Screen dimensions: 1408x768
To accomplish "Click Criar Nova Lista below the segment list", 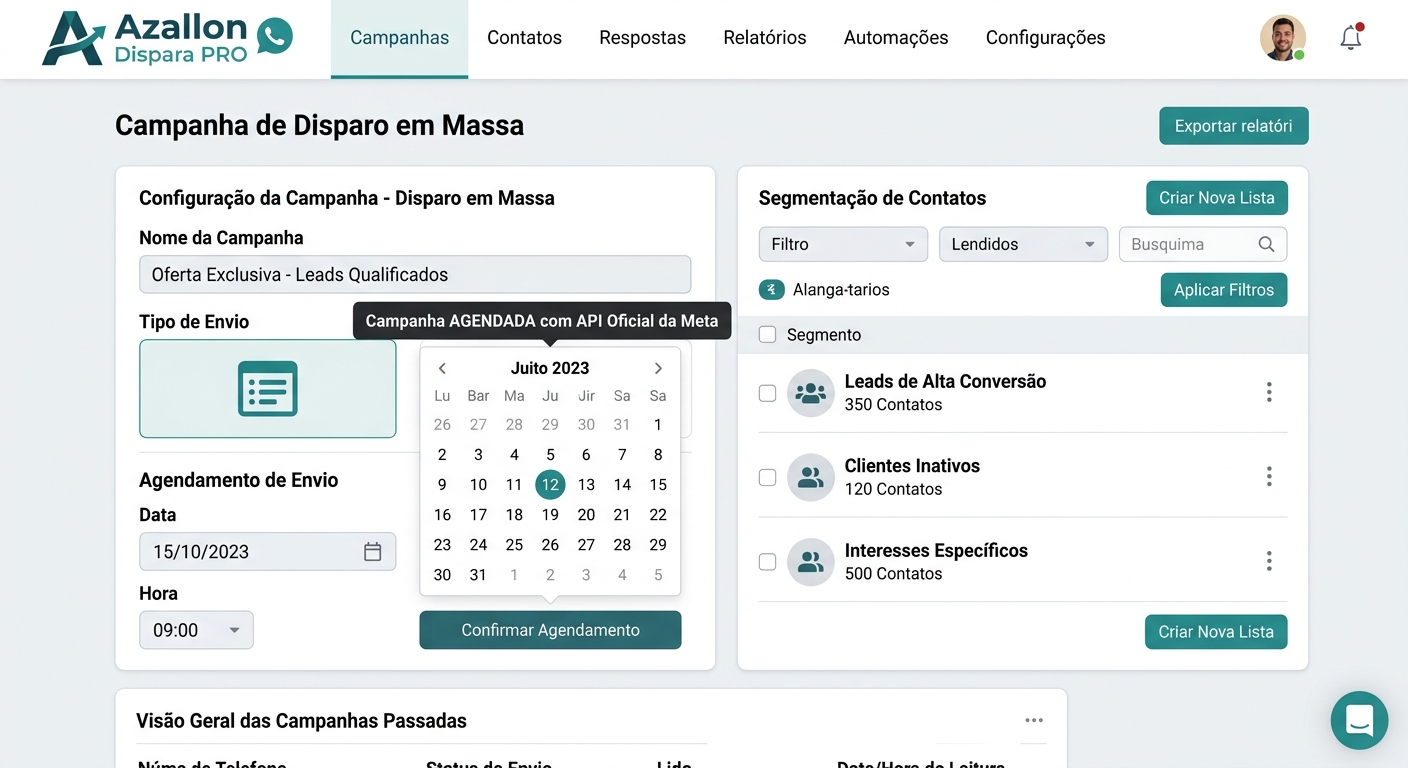I will [1216, 632].
